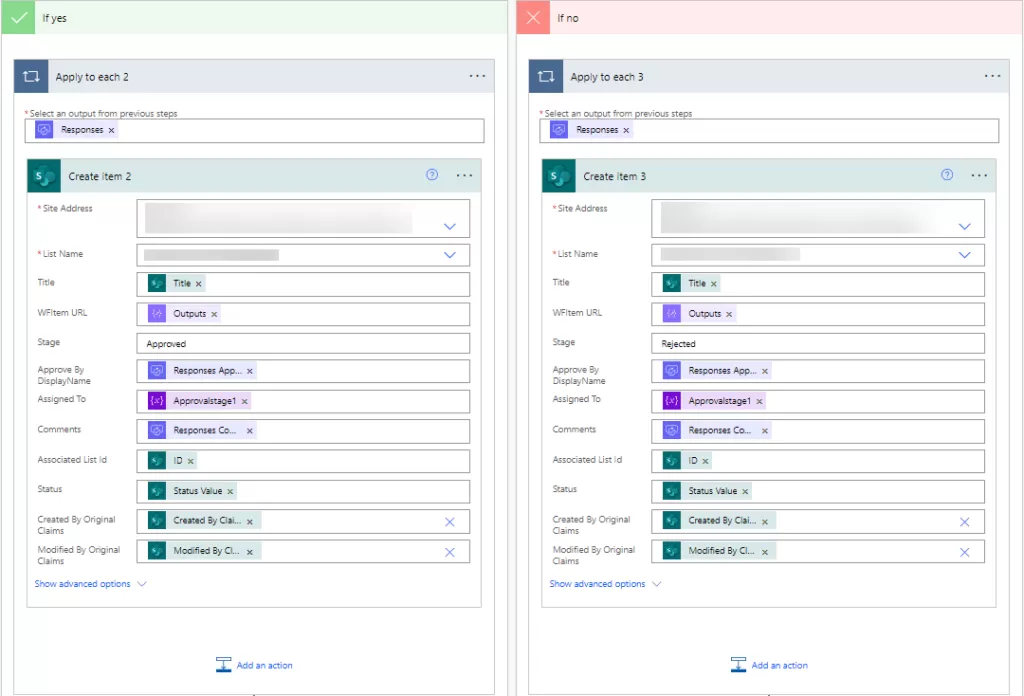Remove Approvalstage1 token in Create item 2
This screenshot has height=696, width=1024.
[244, 401]
